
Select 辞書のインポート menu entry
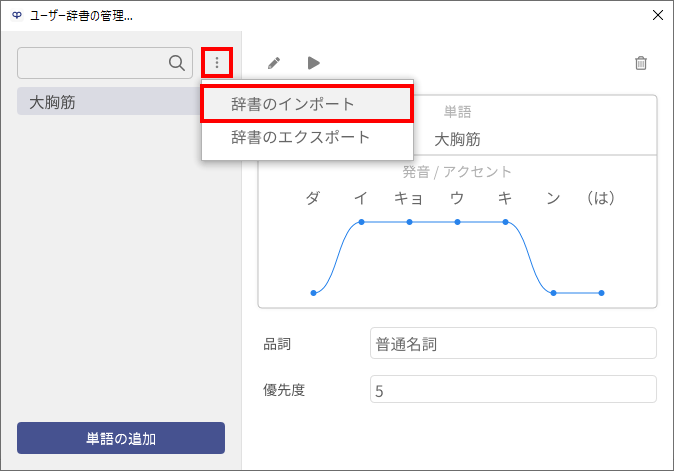307,104
